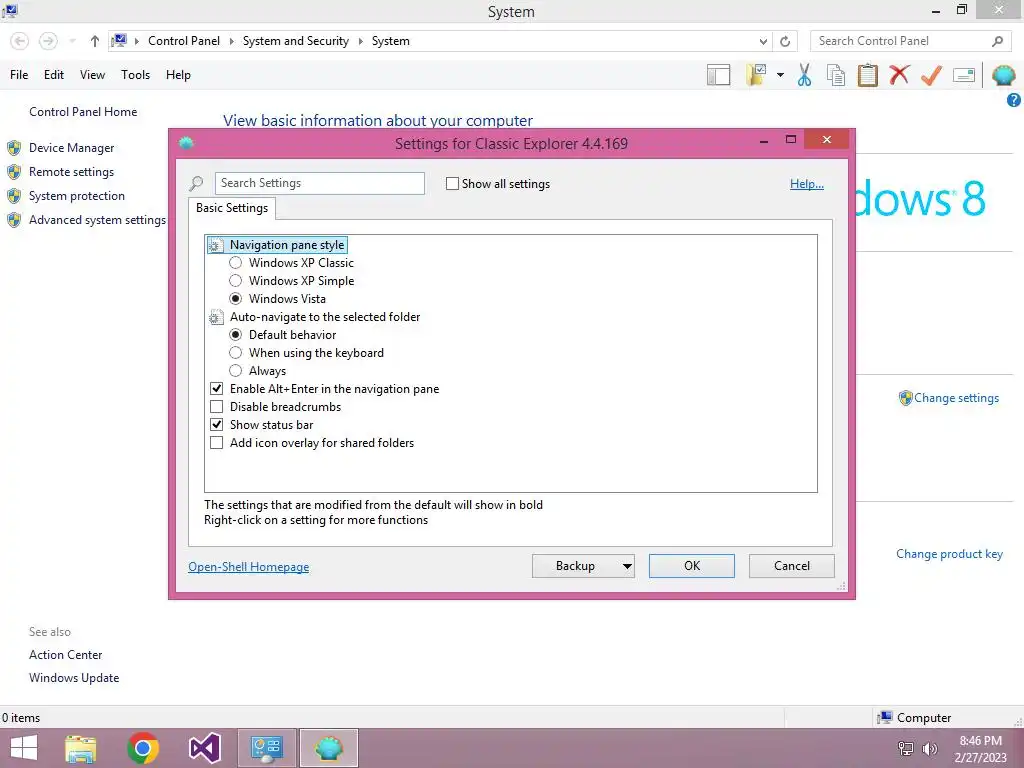Image resolution: width=1024 pixels, height=768 pixels.
Task: Click the Paste clipboard toolbar icon
Action: click(867, 75)
